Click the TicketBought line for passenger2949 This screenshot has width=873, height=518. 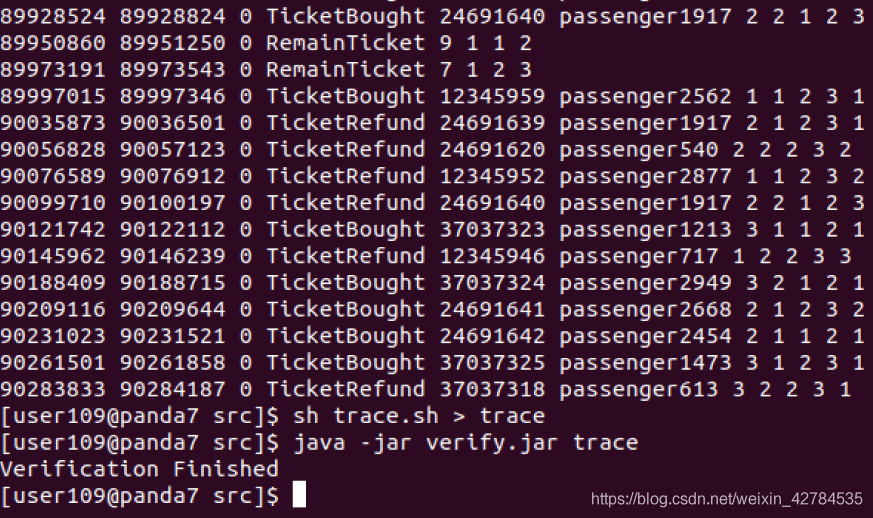433,282
